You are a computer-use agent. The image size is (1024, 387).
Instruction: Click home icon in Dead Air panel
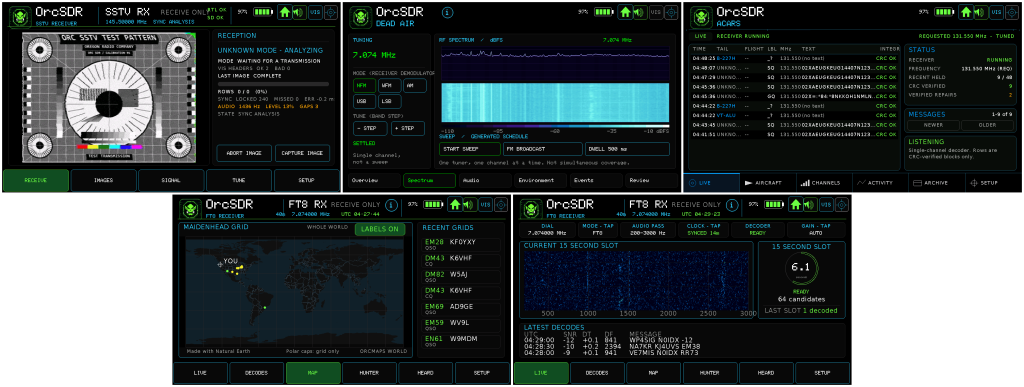click(625, 12)
